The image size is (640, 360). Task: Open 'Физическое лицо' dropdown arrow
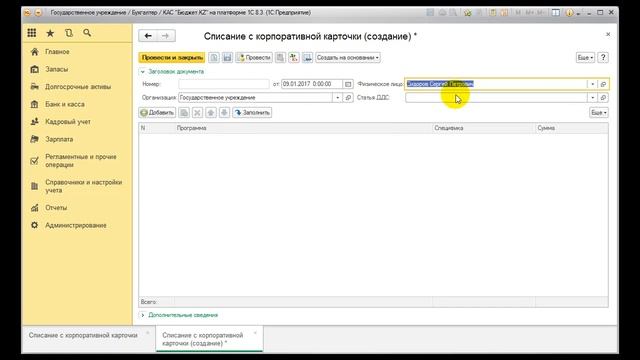pos(592,84)
